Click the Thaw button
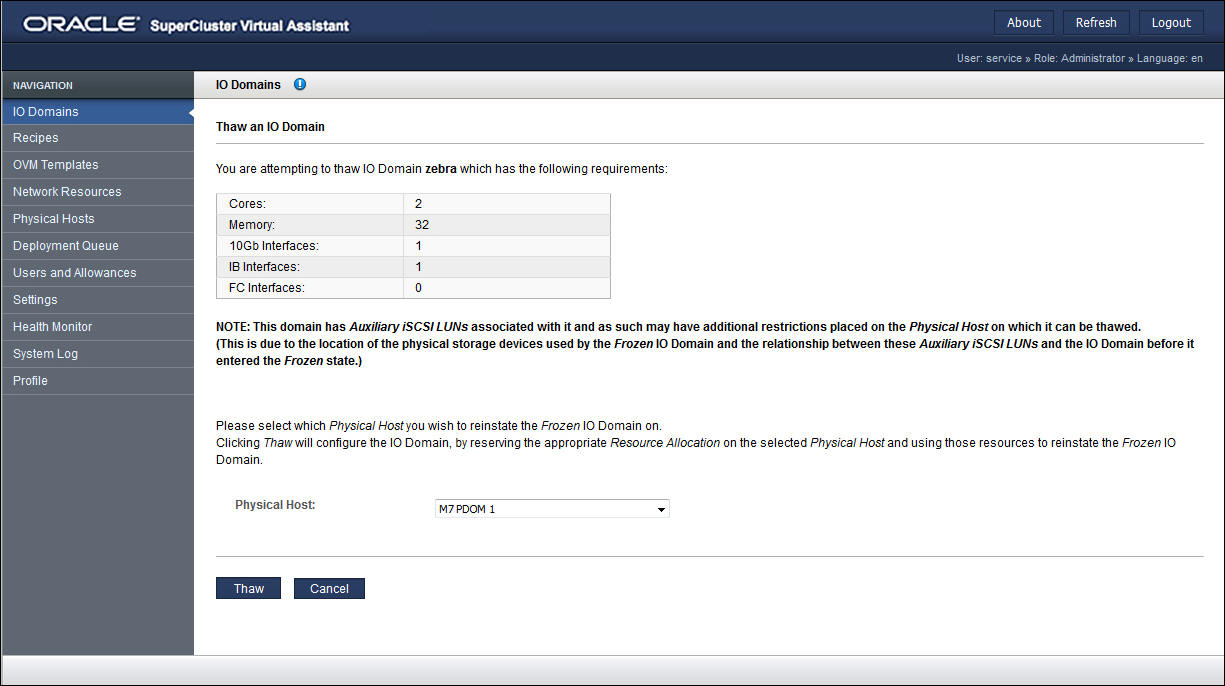Viewport: 1225px width, 686px height. coord(248,588)
